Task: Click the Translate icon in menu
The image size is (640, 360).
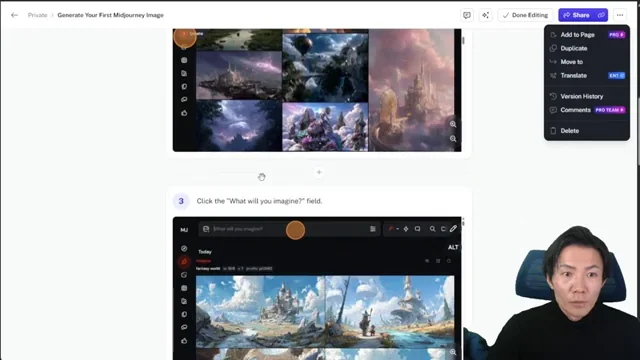Action: [x=553, y=76]
